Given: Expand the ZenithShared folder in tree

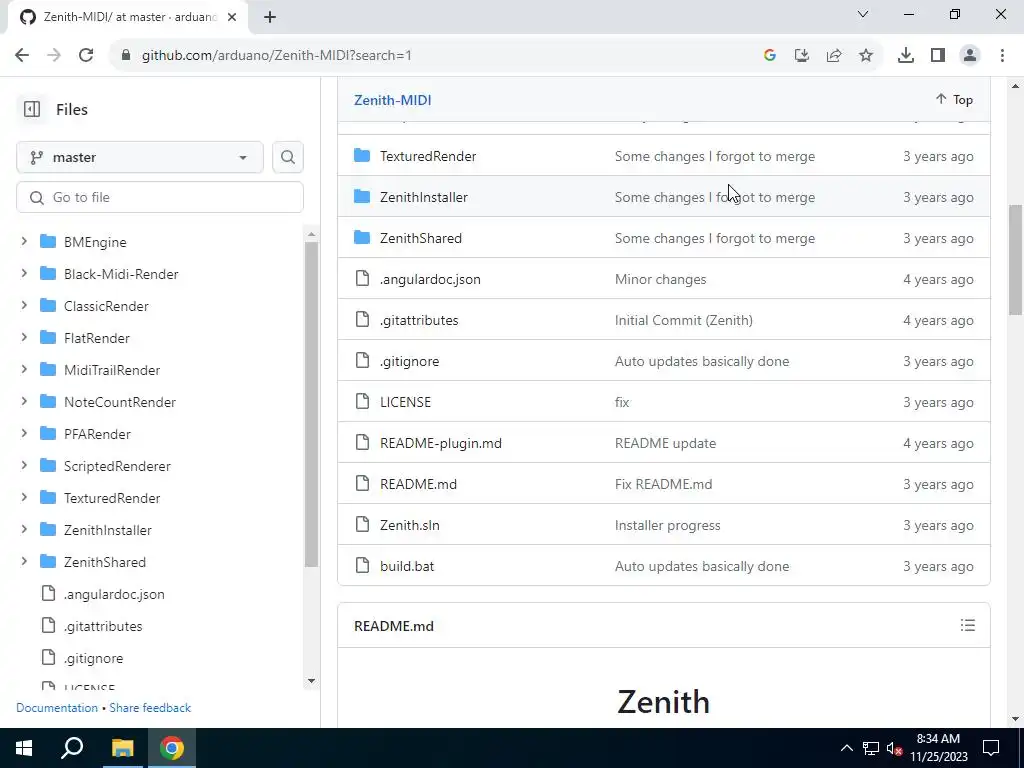Looking at the screenshot, I should click(x=24, y=562).
